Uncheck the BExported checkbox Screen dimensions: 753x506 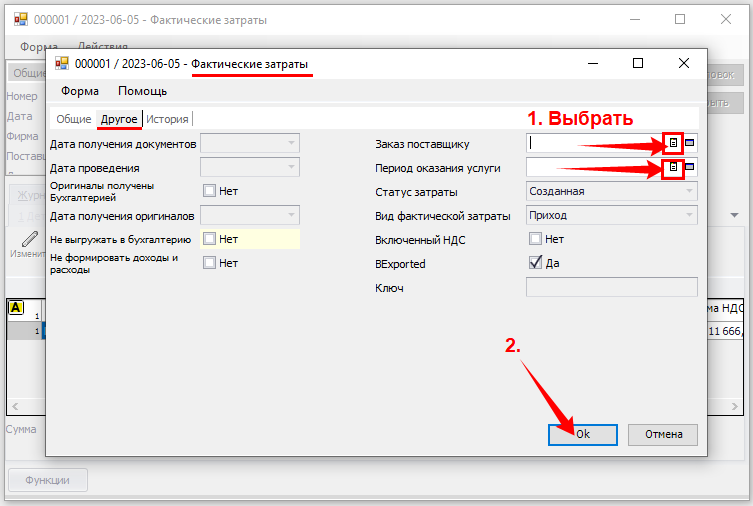[x=535, y=264]
